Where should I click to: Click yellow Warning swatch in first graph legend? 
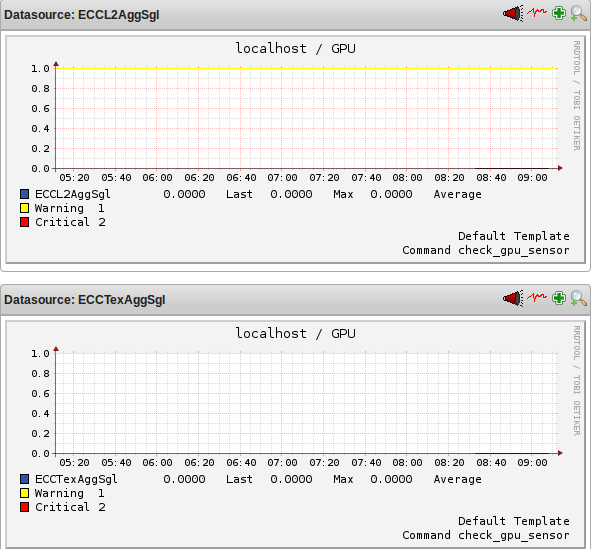click(24, 208)
